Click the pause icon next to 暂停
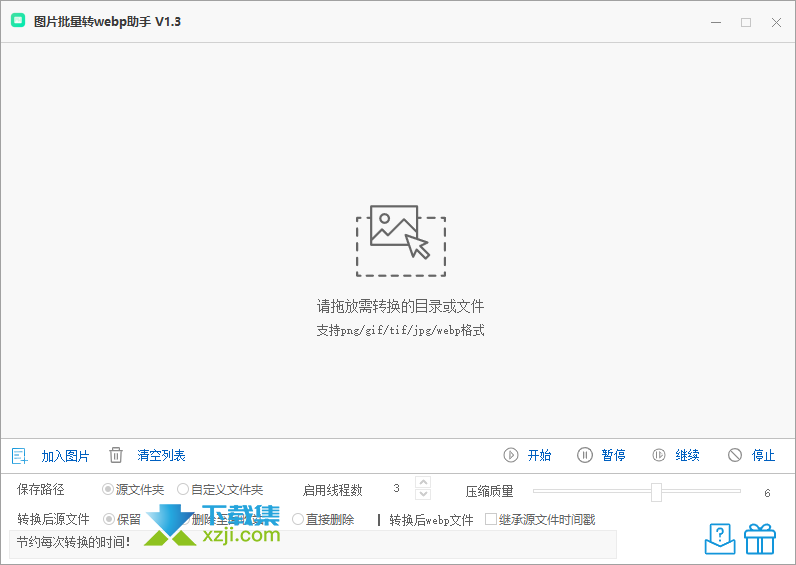Viewport: 796px width, 565px height. (x=584, y=455)
